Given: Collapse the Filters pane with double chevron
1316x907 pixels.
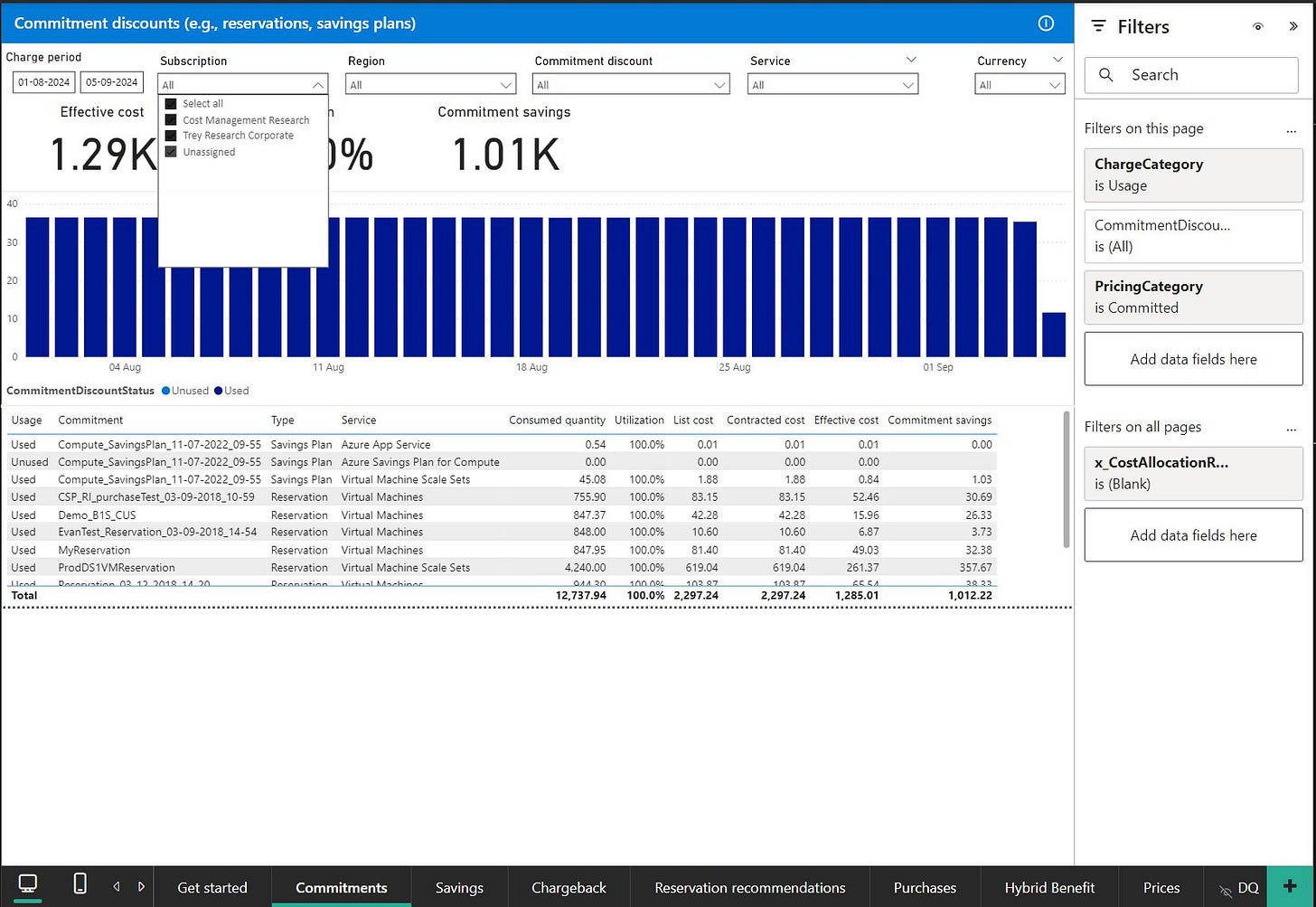Looking at the screenshot, I should [1293, 27].
